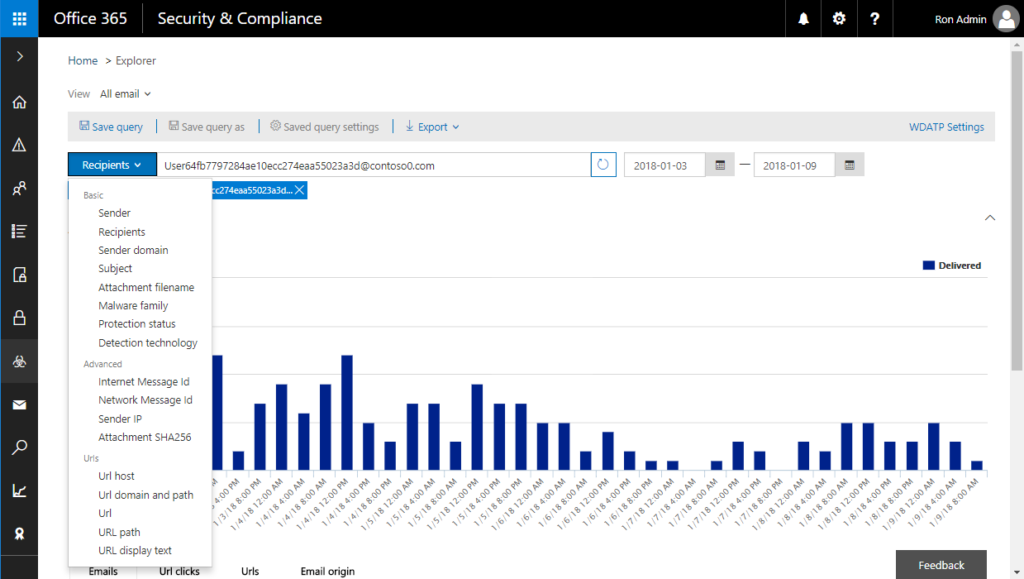Select Malware family from the filter menu
The height and width of the screenshot is (579, 1024).
135,305
